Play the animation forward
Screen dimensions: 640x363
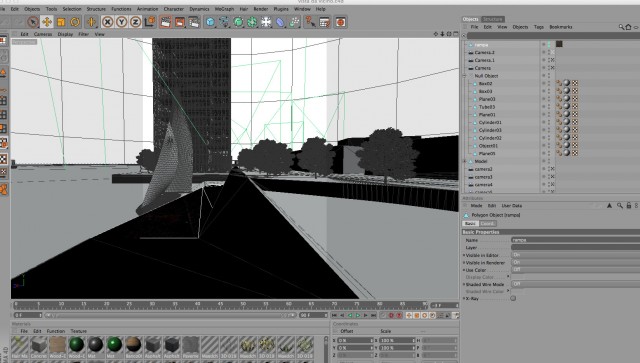pos(358,315)
